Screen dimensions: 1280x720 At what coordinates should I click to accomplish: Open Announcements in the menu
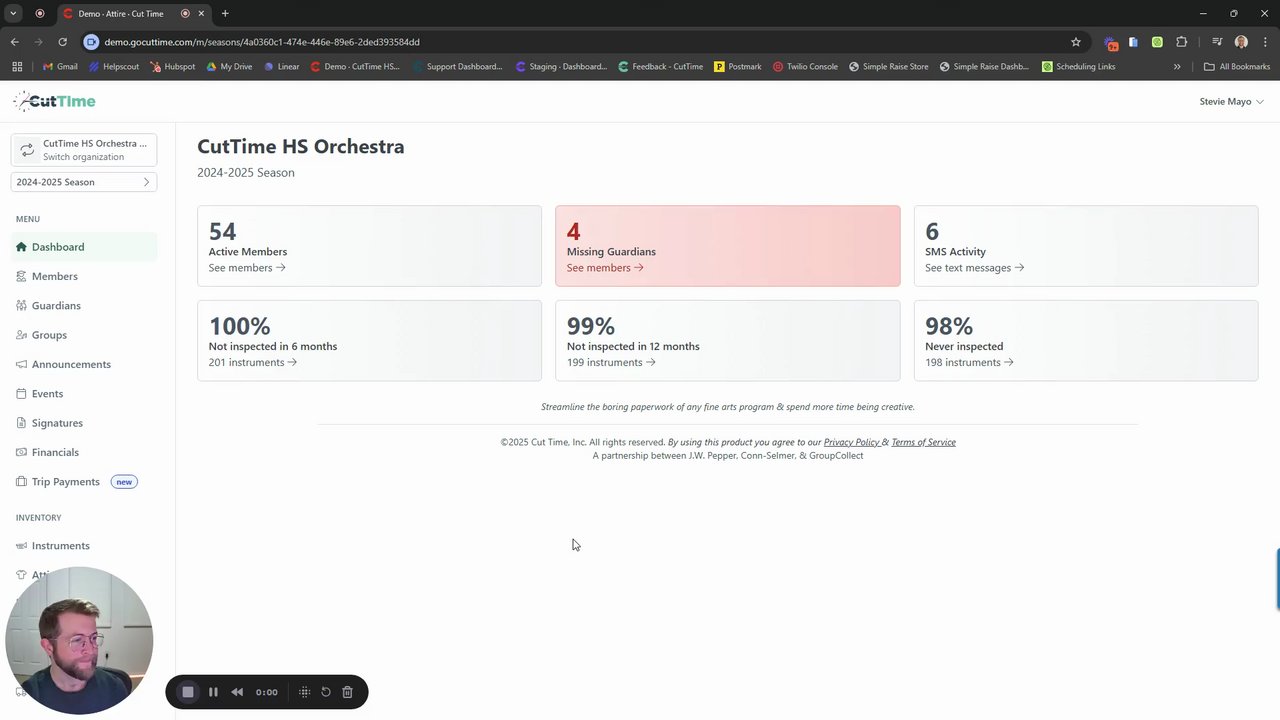71,364
